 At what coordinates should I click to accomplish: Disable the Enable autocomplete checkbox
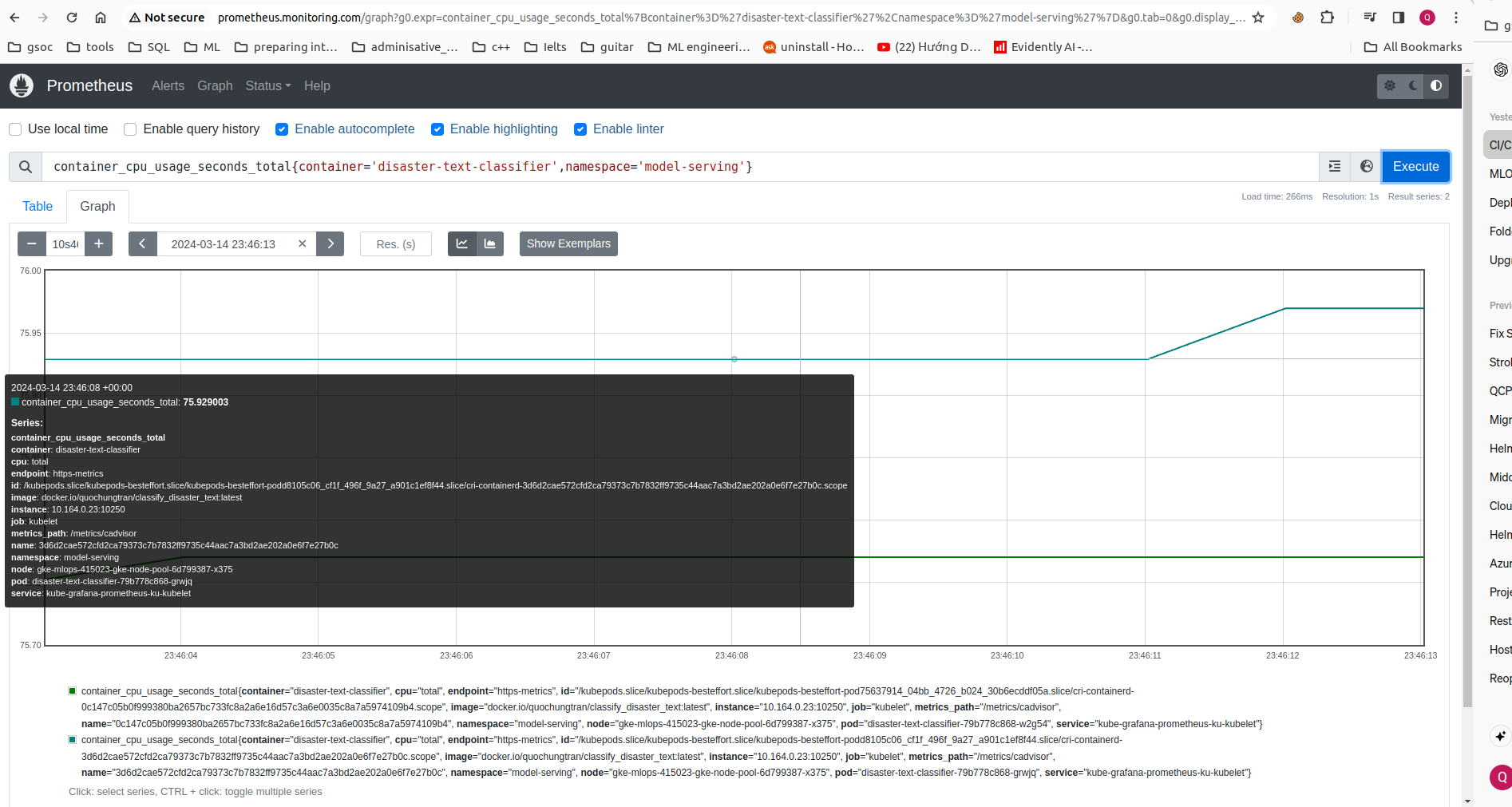coord(282,129)
